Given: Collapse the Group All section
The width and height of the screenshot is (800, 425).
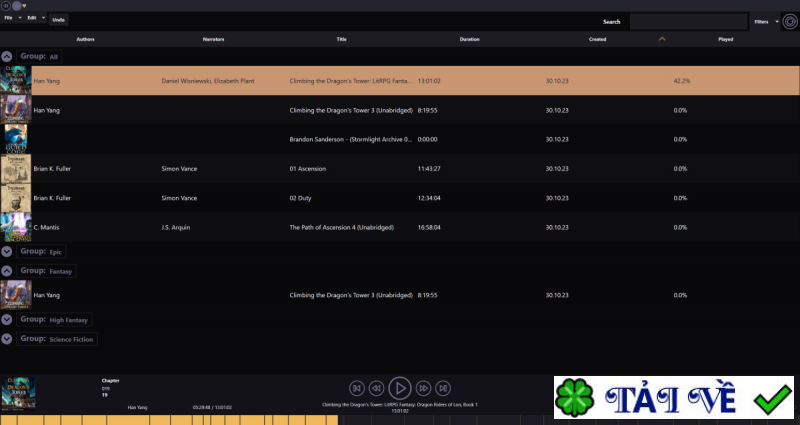Looking at the screenshot, I should (7, 57).
